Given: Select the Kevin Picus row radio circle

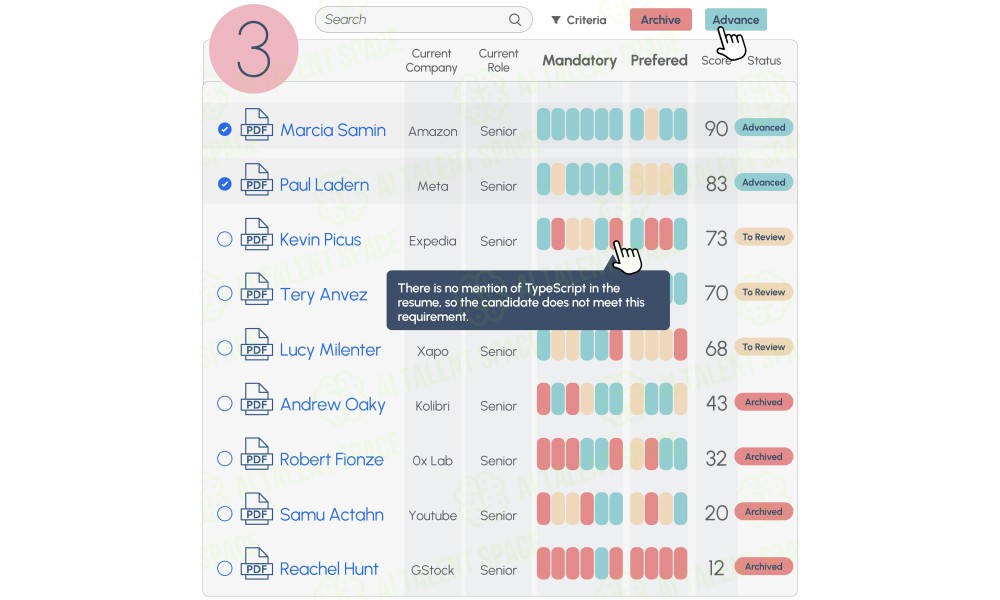Looking at the screenshot, I should point(224,239).
